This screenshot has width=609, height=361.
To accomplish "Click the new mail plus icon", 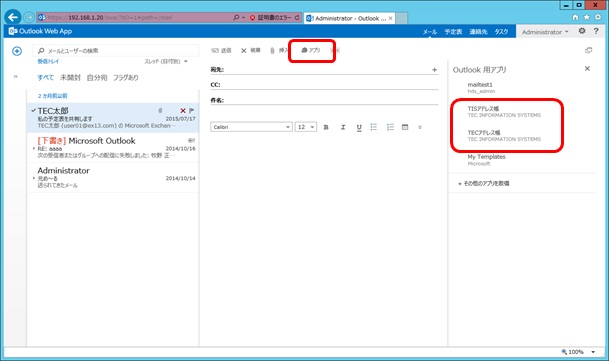I will [17, 51].
